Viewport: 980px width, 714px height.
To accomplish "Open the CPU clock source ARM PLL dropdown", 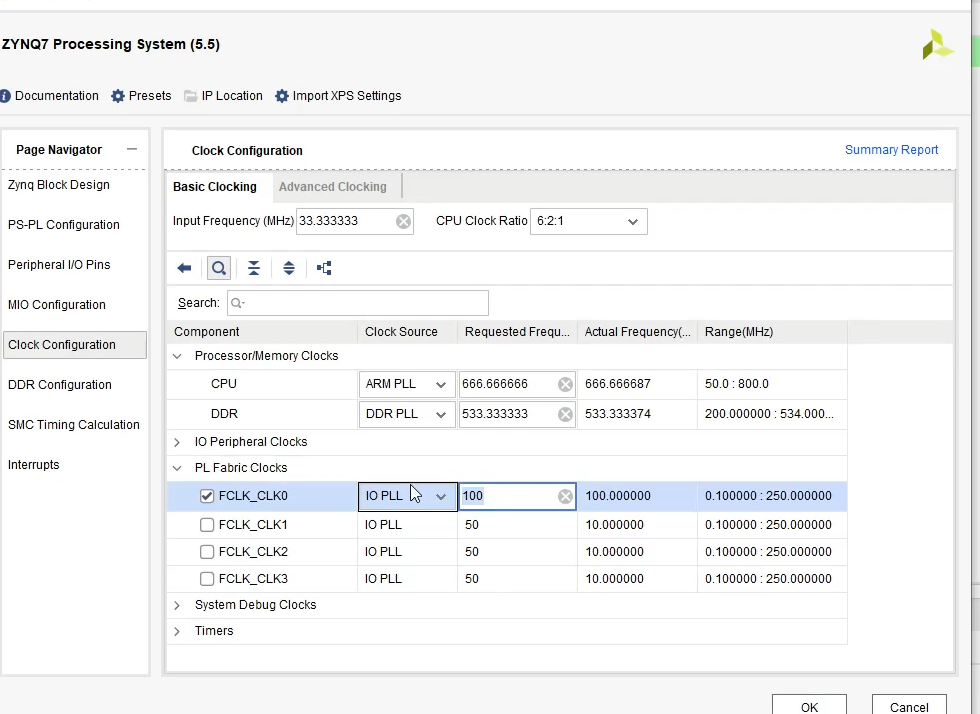I will 407,384.
